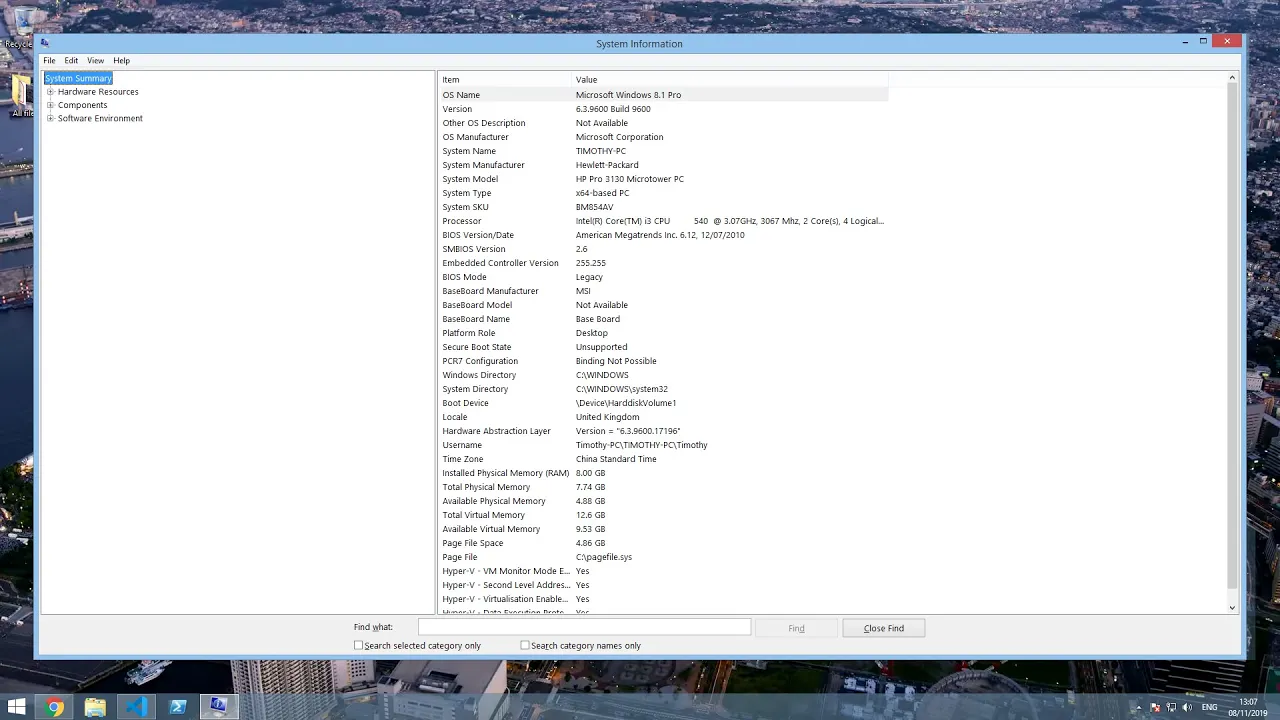Screen dimensions: 1280x720
Task: Select the Platform Role Desktop row
Action: (x=663, y=333)
